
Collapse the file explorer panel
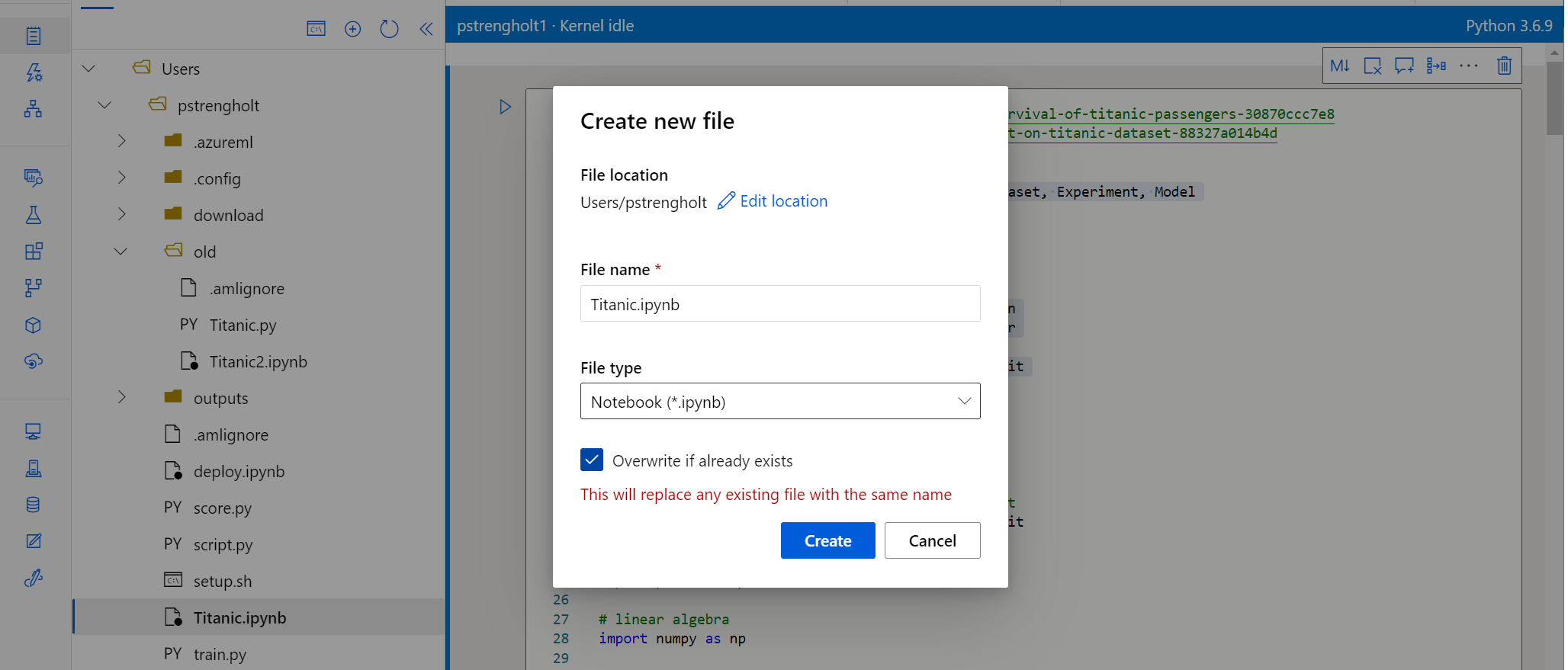point(426,29)
